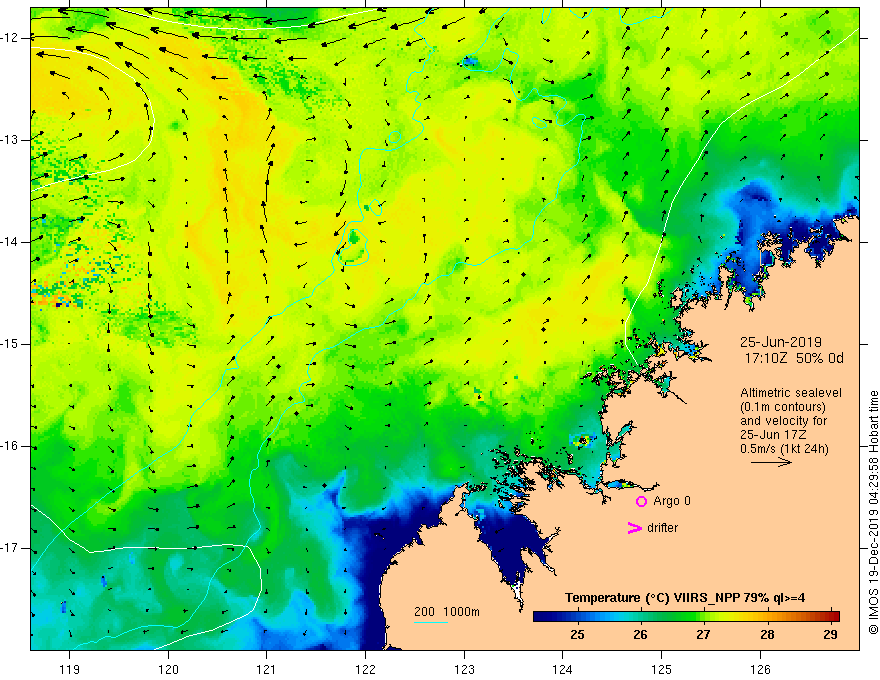Image resolution: width=880 pixels, height=680 pixels.
Task: Click the longitude axis label '121'
Action: click(267, 669)
